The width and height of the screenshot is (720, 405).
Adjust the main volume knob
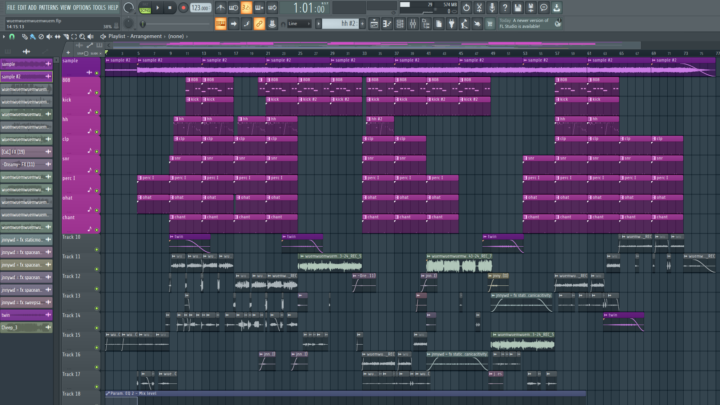129,8
